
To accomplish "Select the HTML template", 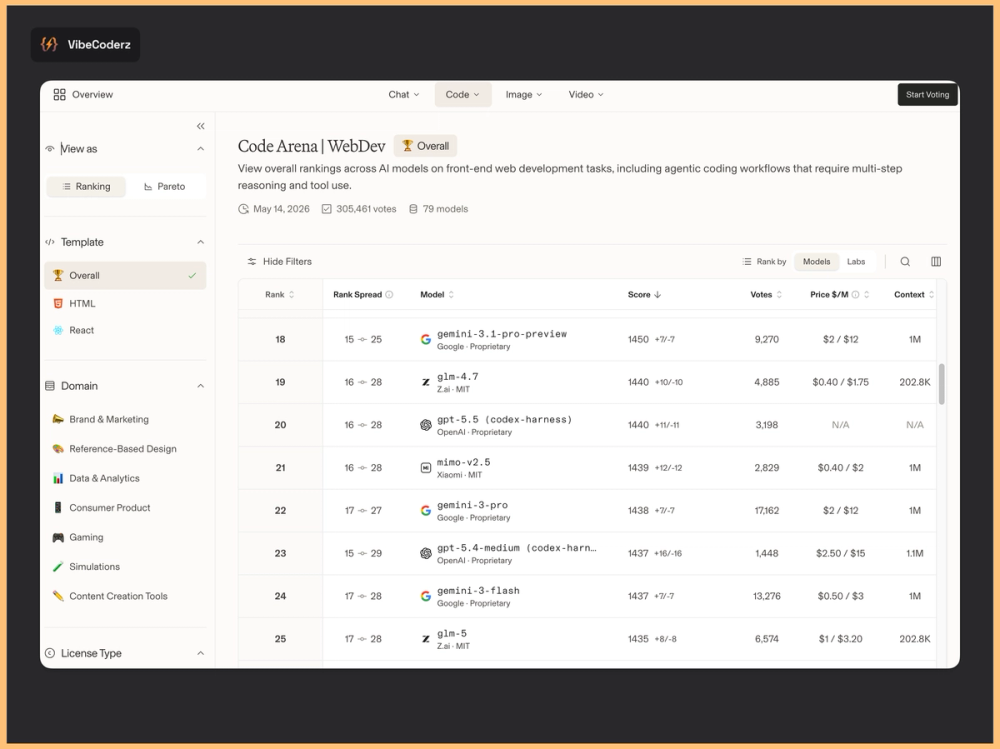I will click(126, 304).
